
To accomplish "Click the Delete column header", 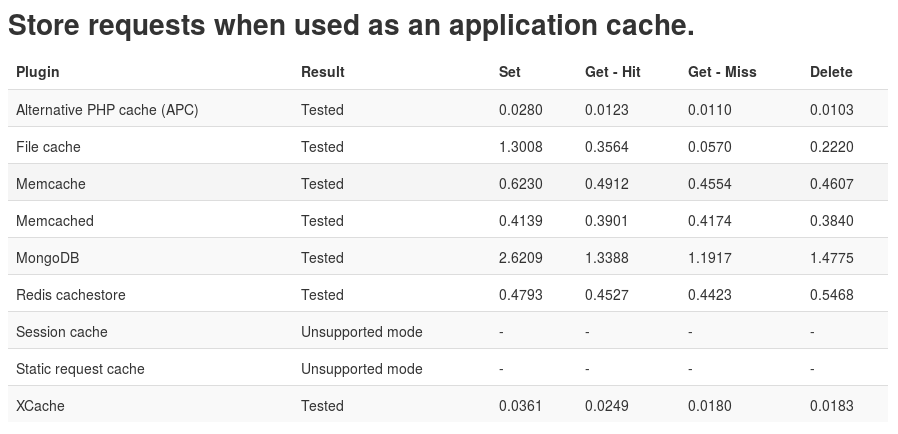I will coord(831,72).
